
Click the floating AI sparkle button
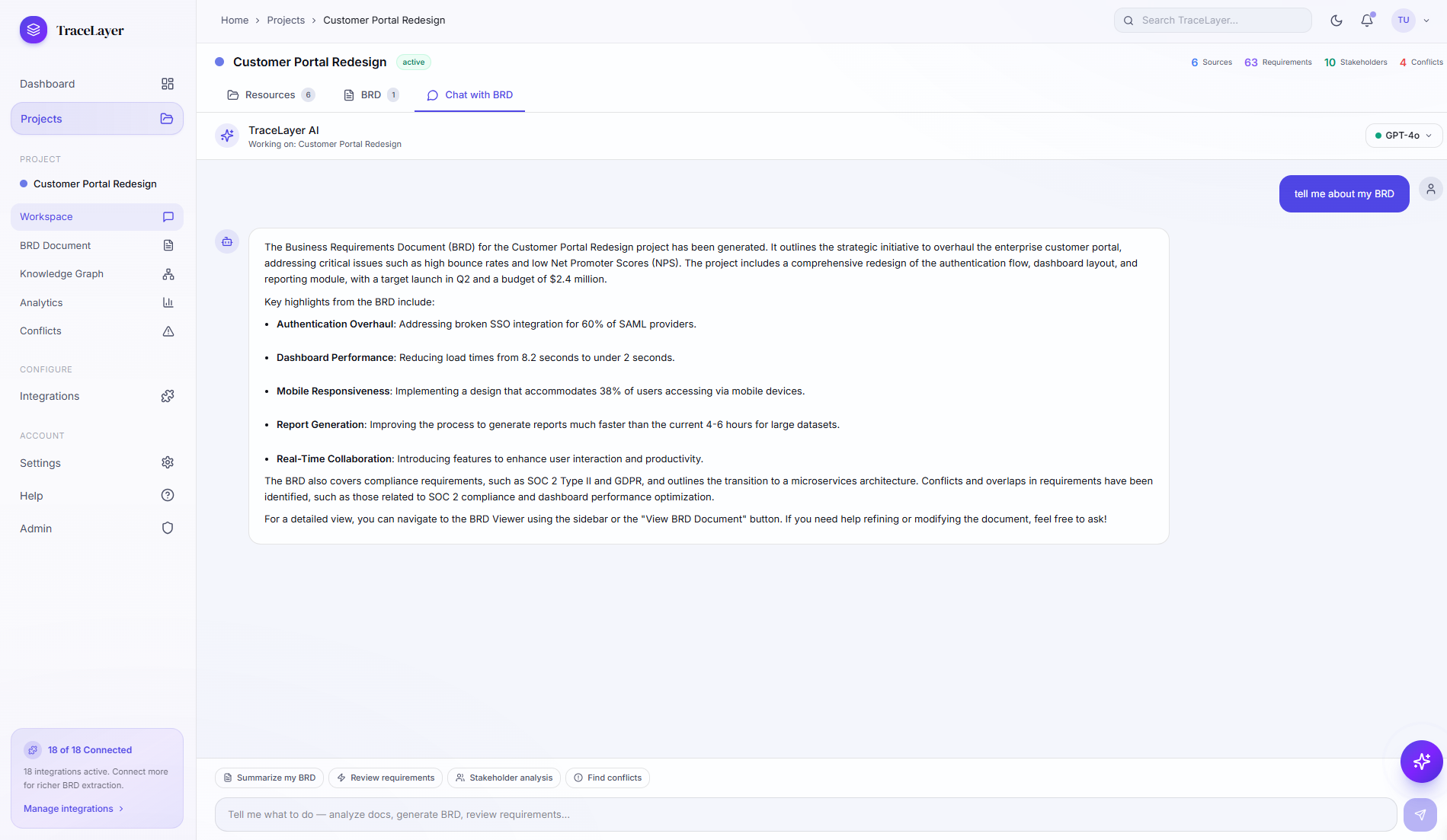click(1421, 762)
